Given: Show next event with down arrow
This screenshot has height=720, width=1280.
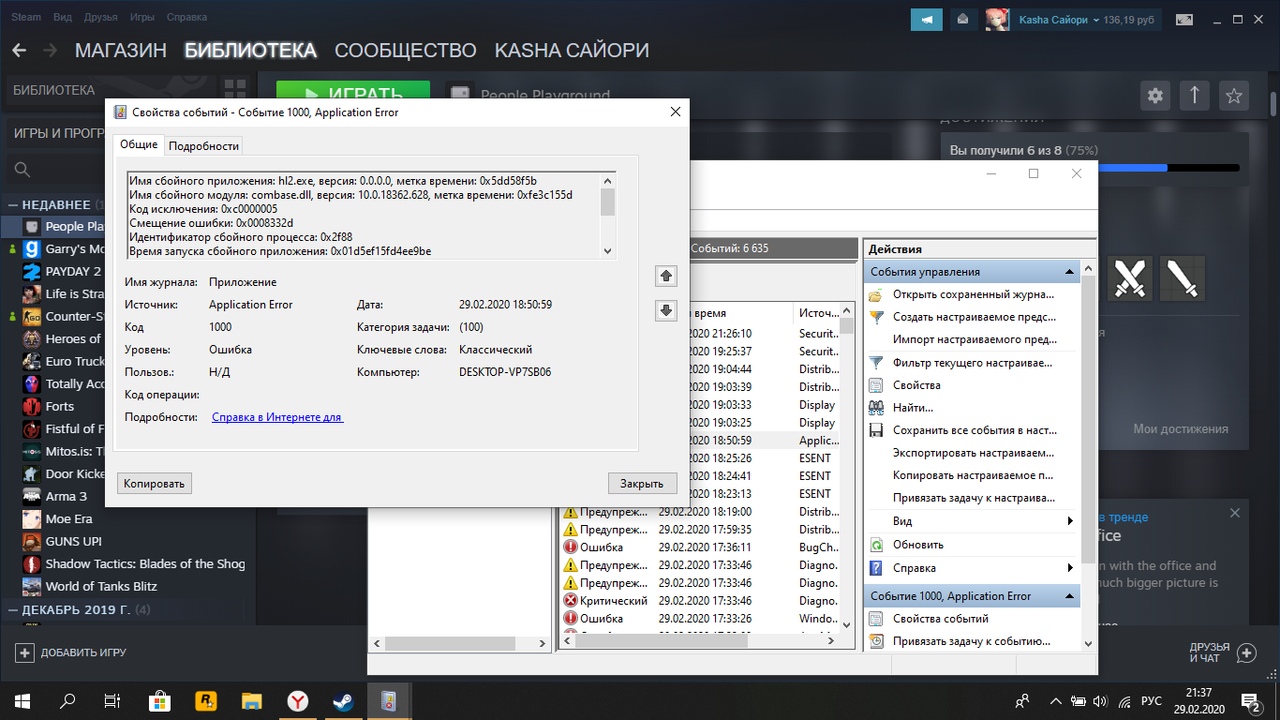Looking at the screenshot, I should tap(666, 311).
